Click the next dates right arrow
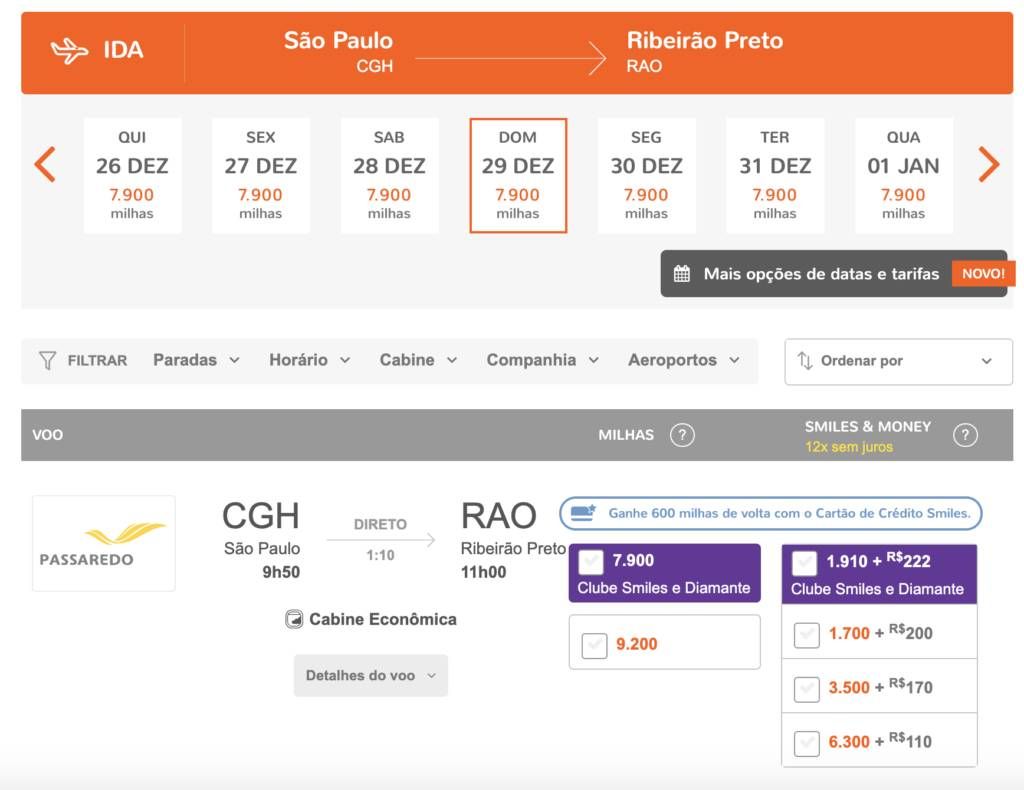The width and height of the screenshot is (1024, 790). click(x=989, y=164)
